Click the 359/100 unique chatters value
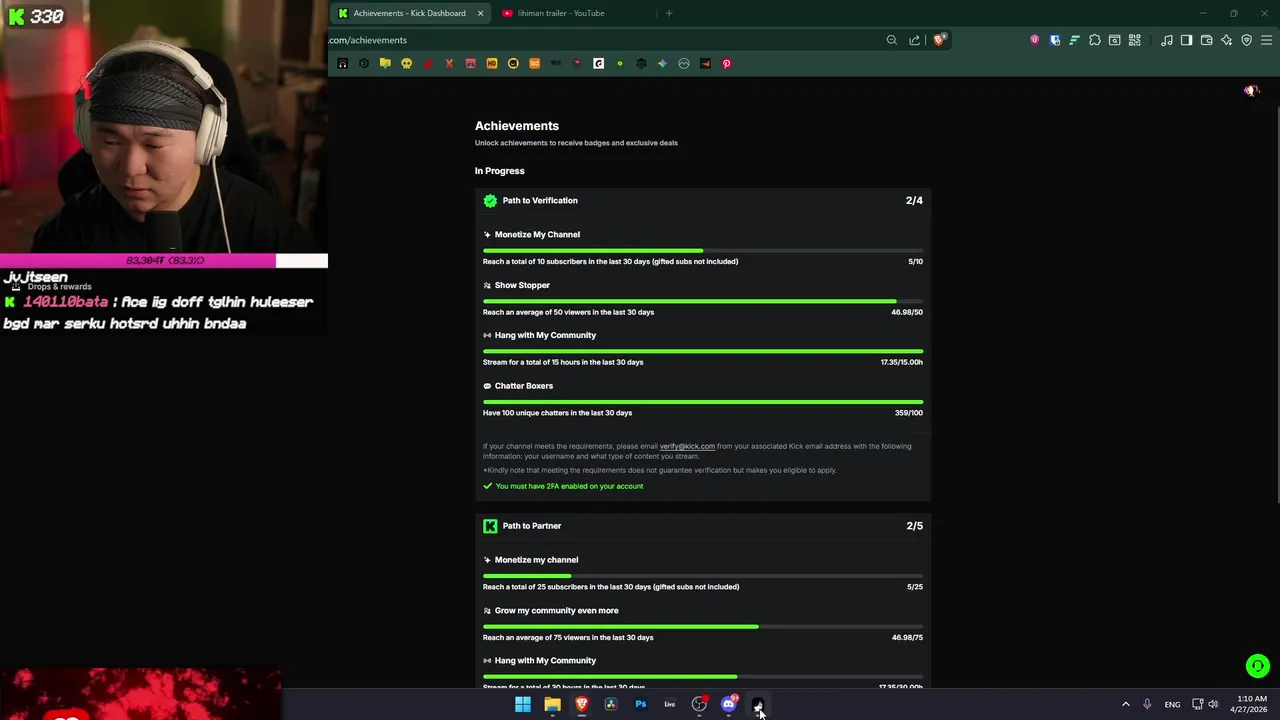The width and height of the screenshot is (1280, 720). (908, 412)
